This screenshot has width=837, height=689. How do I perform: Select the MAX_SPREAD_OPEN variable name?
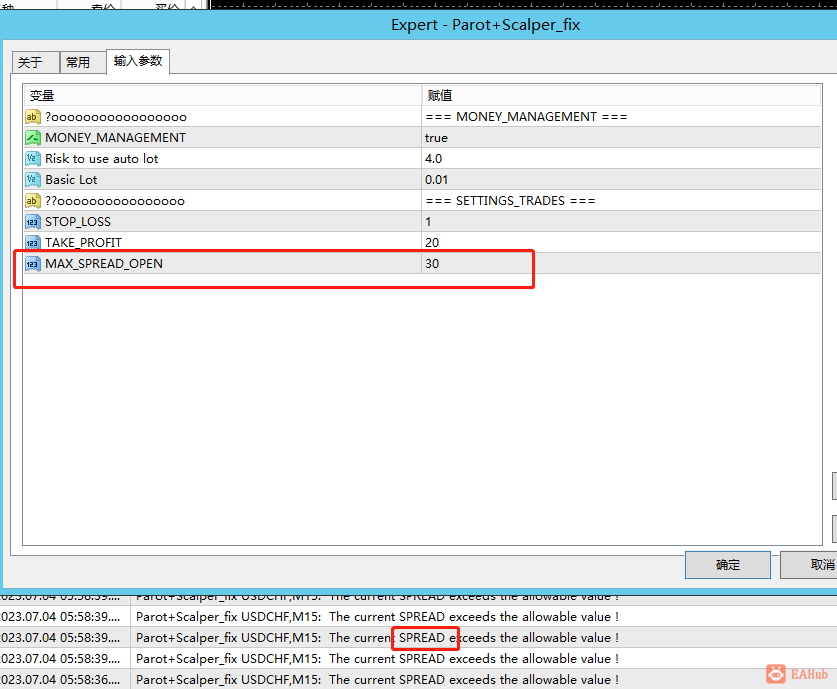[x=104, y=264]
